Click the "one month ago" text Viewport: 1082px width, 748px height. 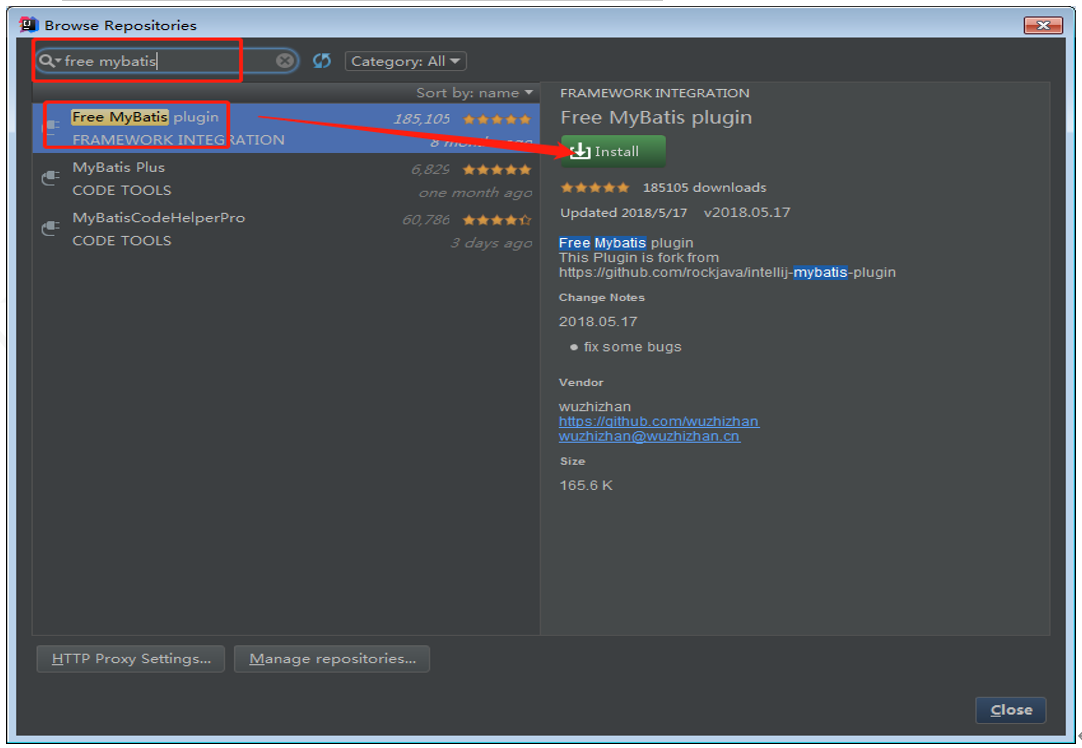(x=475, y=193)
